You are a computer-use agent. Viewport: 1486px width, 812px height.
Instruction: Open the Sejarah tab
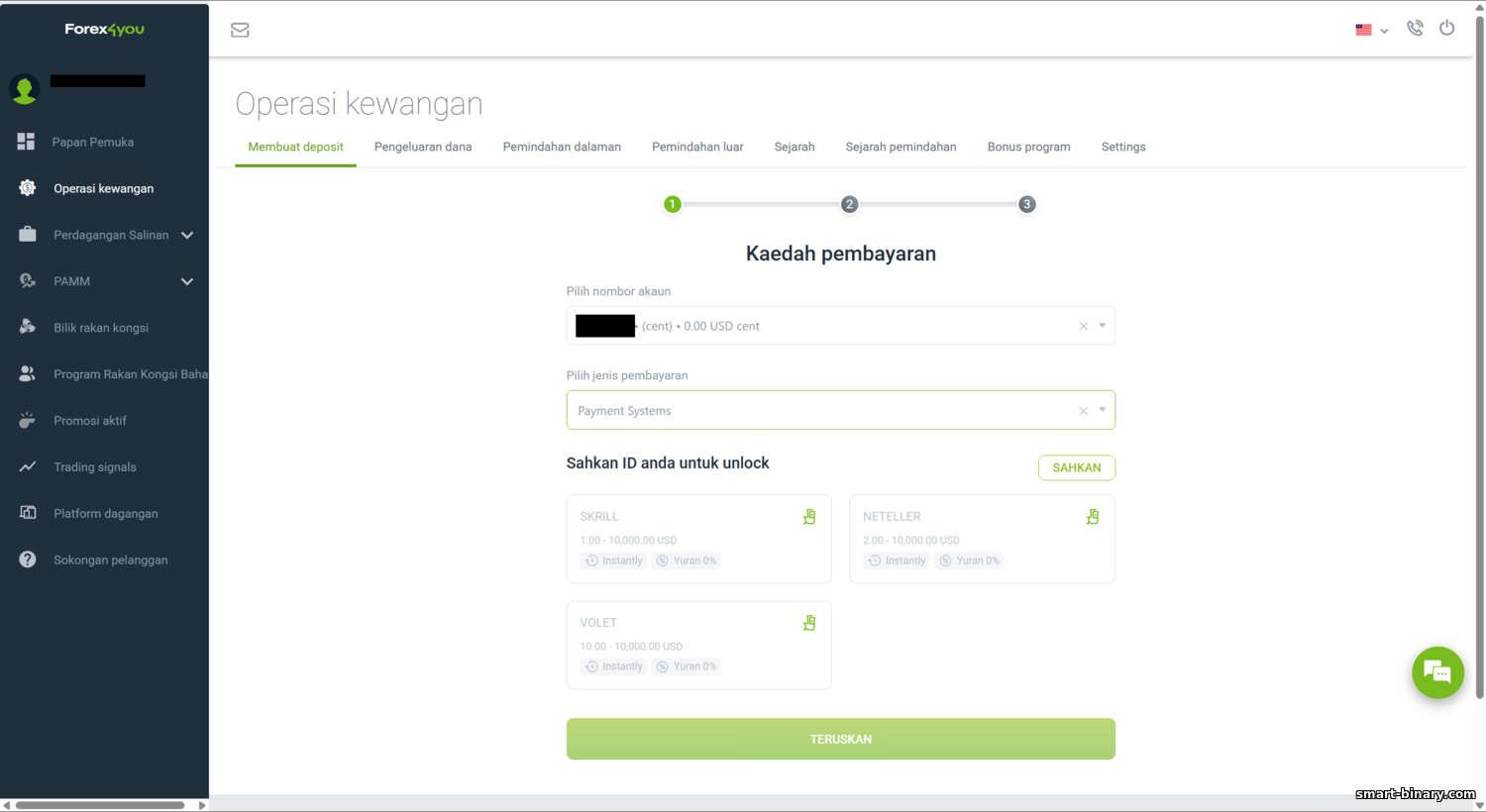tap(795, 147)
